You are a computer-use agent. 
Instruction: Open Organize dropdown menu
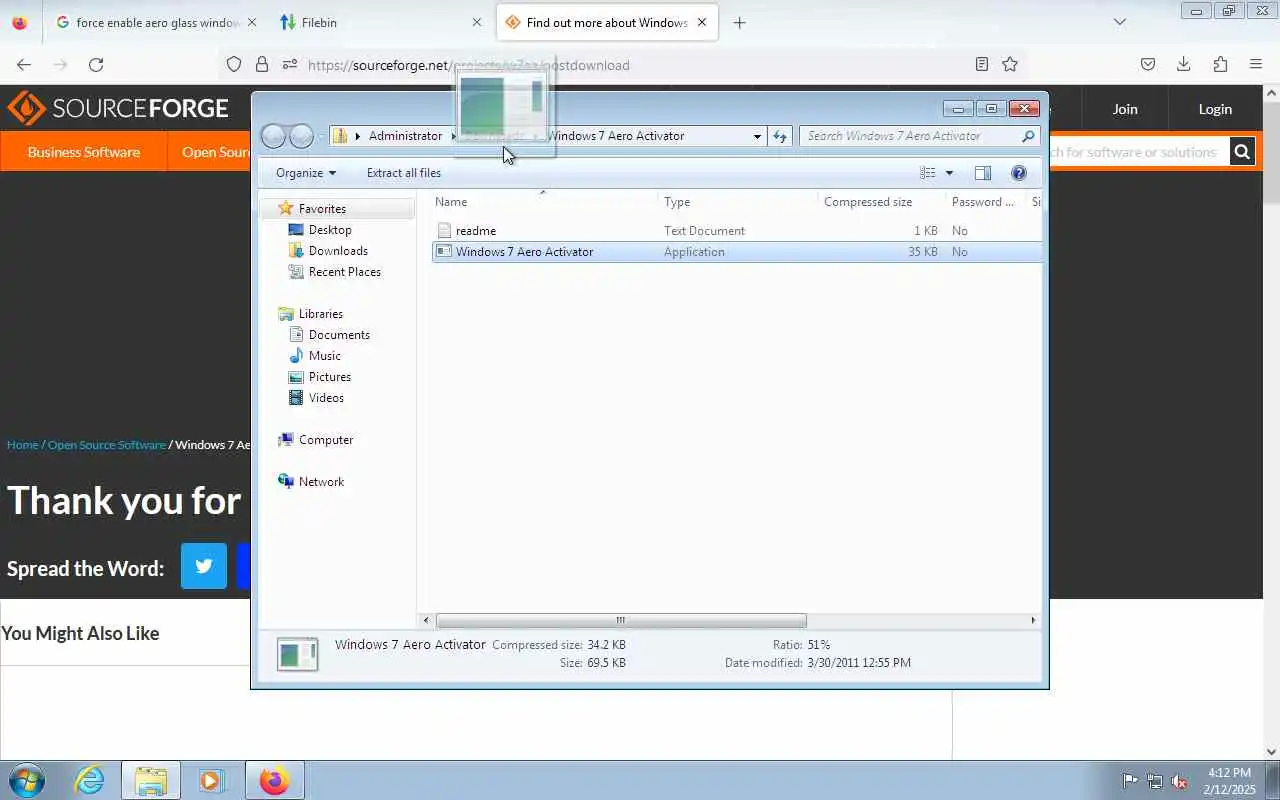(x=306, y=173)
